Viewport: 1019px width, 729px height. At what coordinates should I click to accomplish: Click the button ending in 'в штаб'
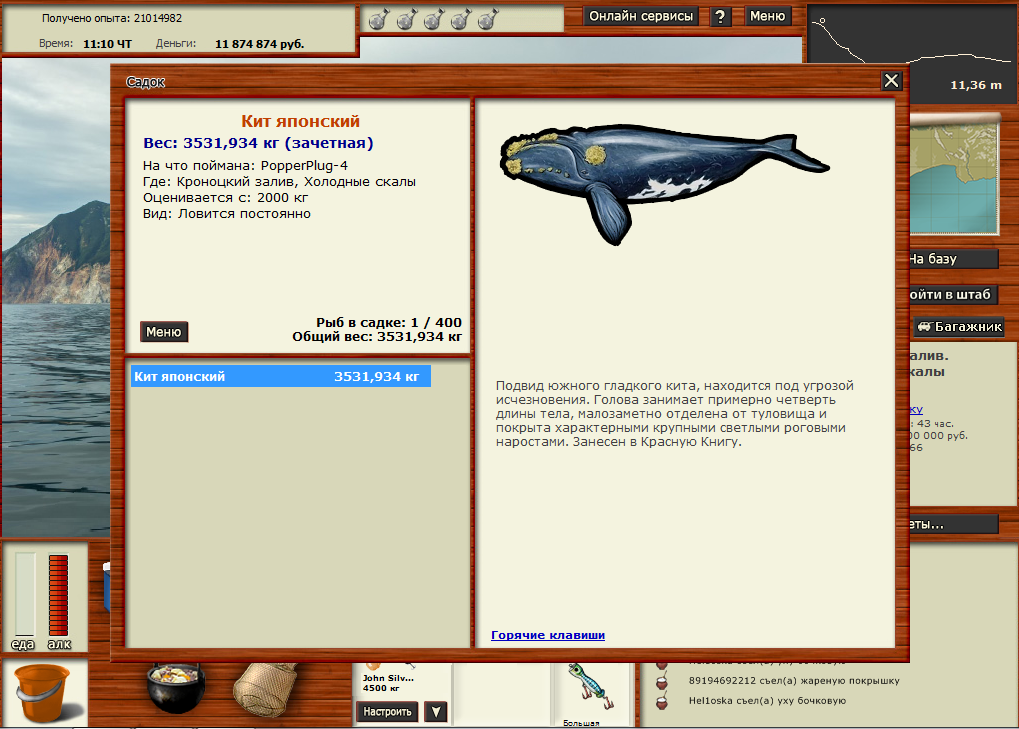click(x=953, y=294)
